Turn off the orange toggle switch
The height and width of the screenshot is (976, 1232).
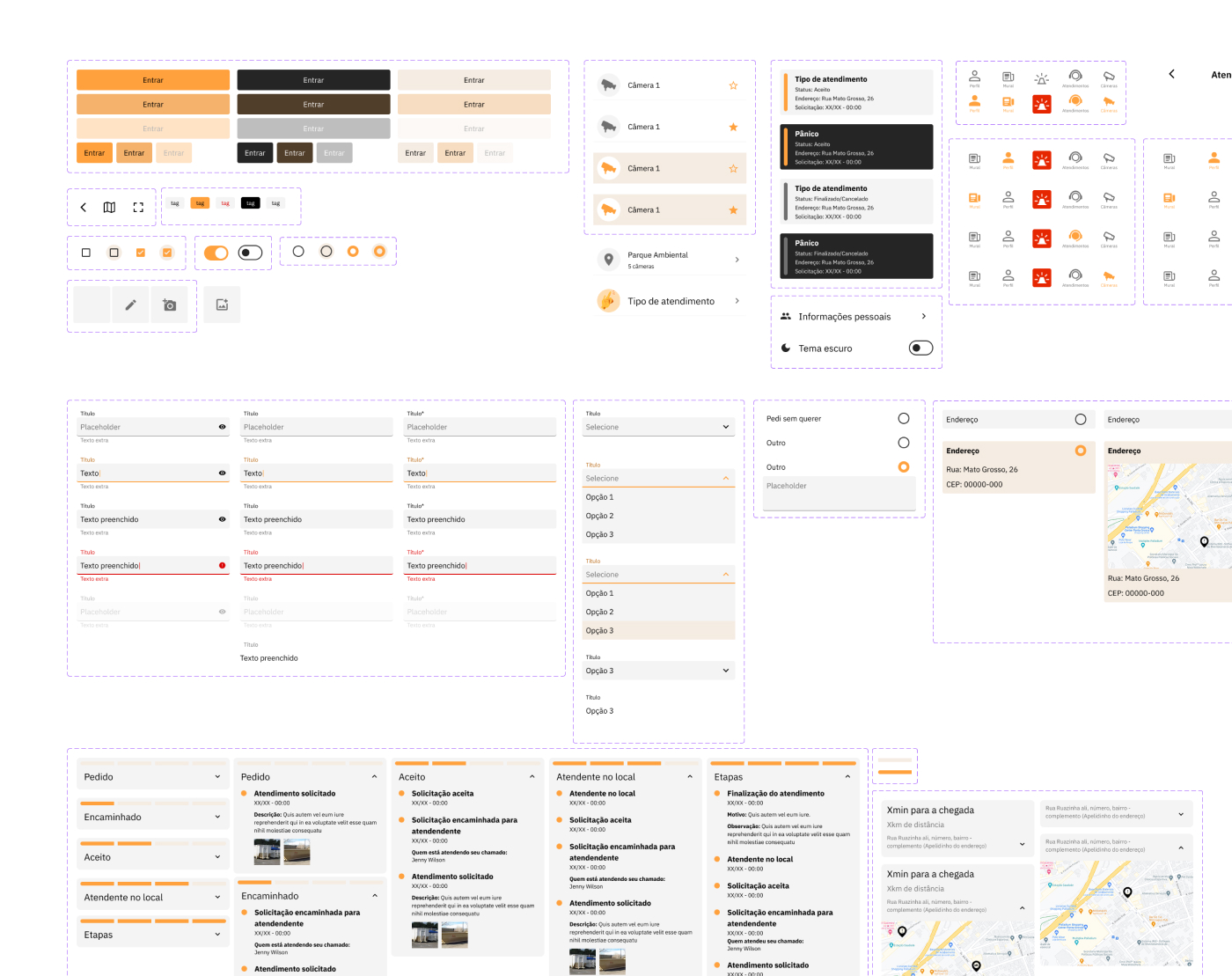point(216,253)
